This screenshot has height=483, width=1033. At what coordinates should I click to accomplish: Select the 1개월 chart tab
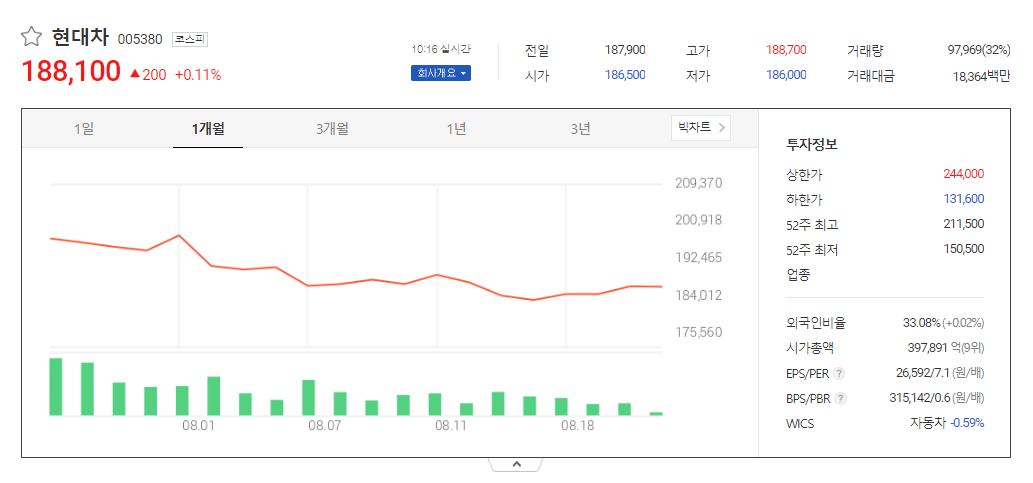pos(208,128)
